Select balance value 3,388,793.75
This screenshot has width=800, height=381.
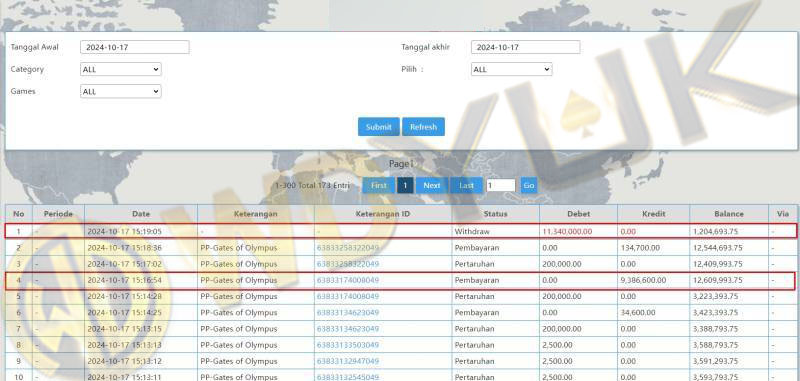click(715, 329)
